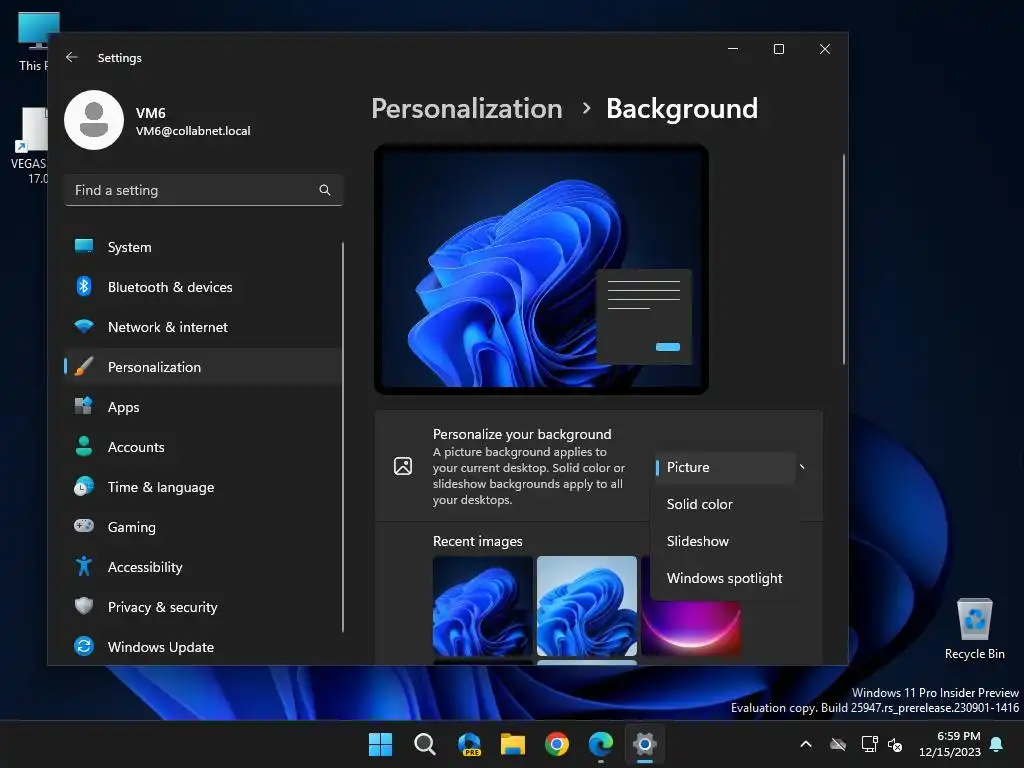Viewport: 1024px width, 768px height.
Task: Click Personalization in the breadcrumb
Action: click(467, 108)
